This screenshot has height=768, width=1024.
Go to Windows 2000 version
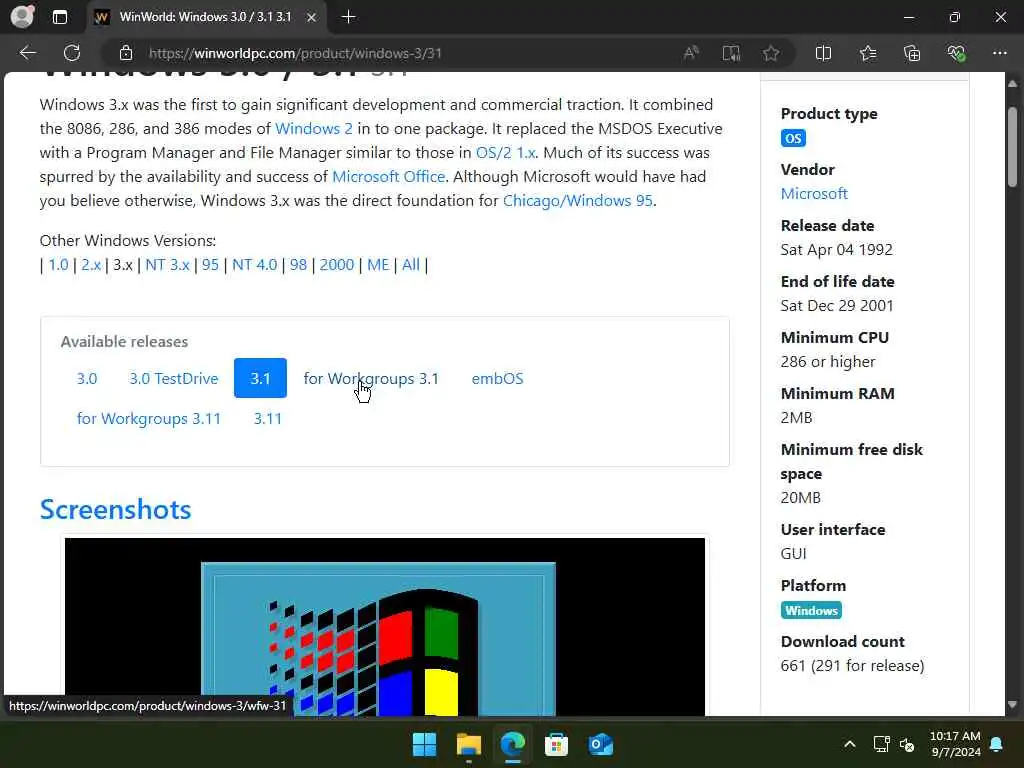click(x=336, y=264)
